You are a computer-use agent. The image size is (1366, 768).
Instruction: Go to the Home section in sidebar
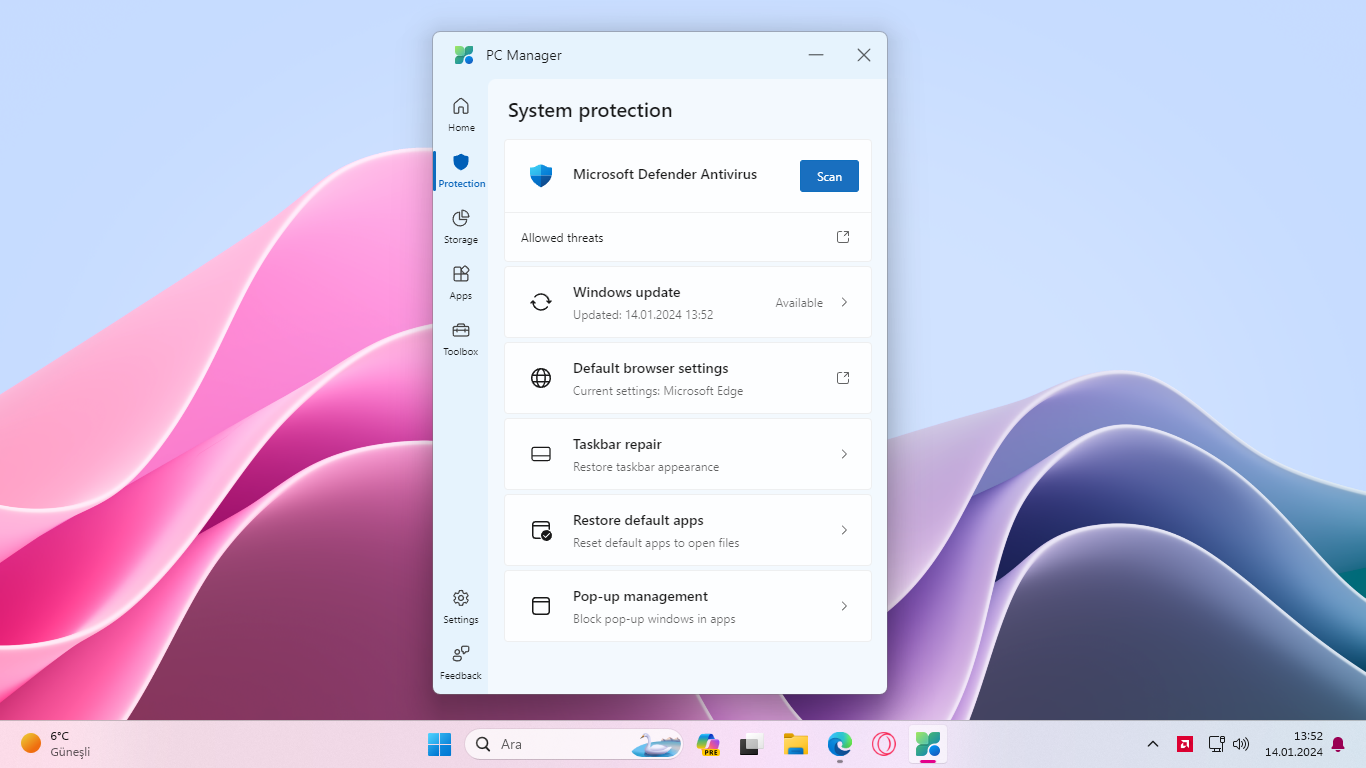point(461,114)
